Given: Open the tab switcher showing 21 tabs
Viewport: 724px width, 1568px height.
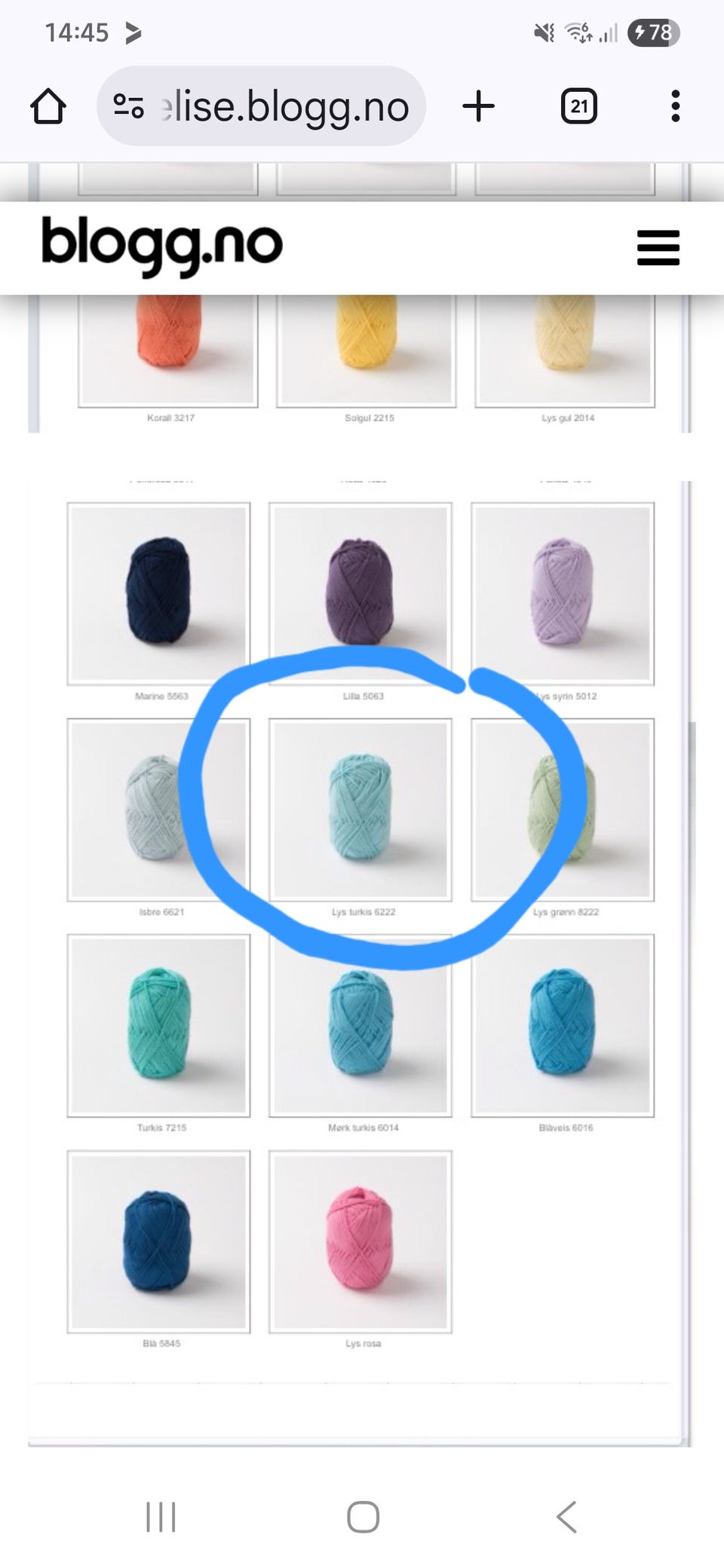Looking at the screenshot, I should (x=579, y=106).
